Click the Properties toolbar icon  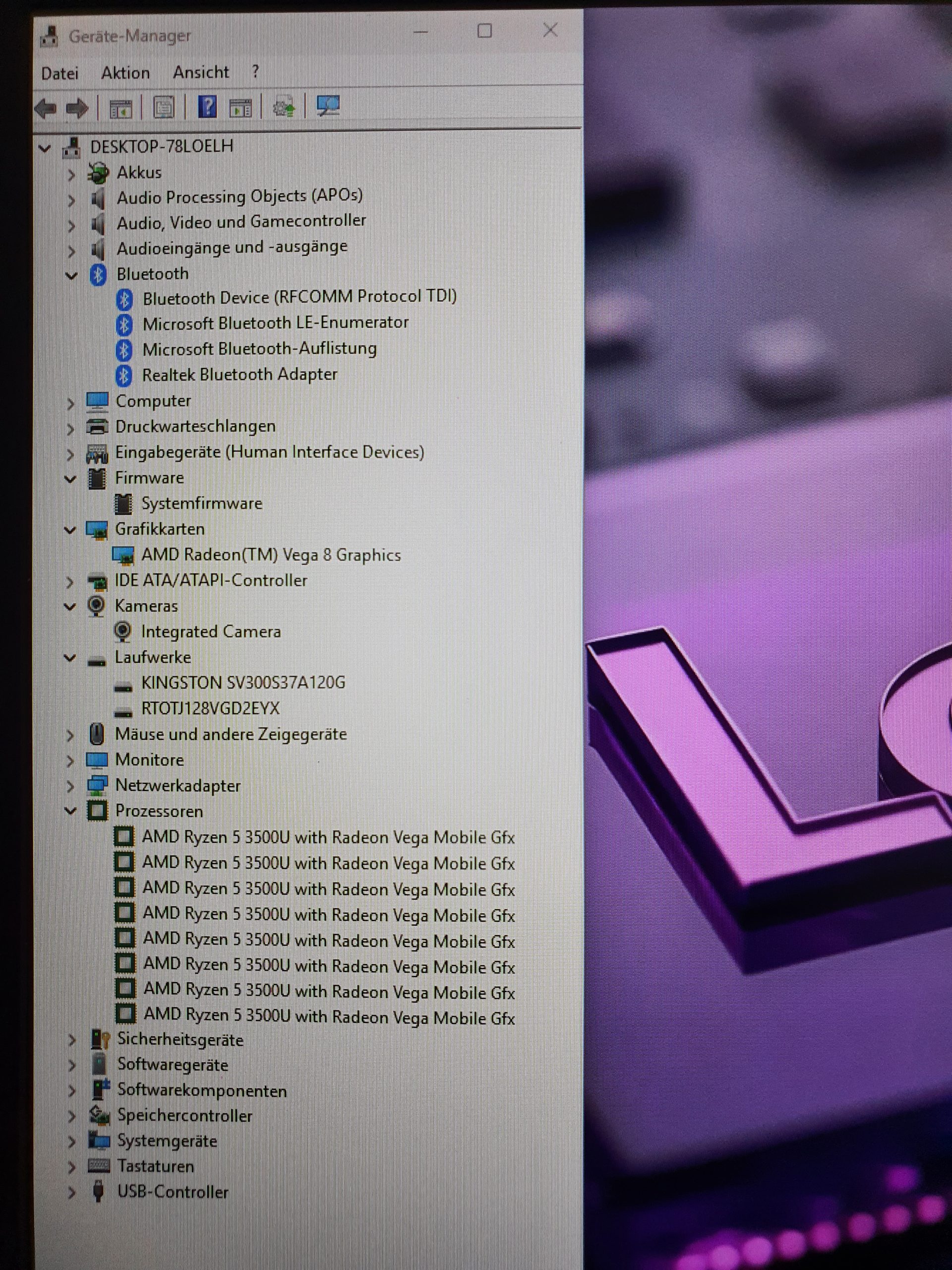tap(164, 107)
